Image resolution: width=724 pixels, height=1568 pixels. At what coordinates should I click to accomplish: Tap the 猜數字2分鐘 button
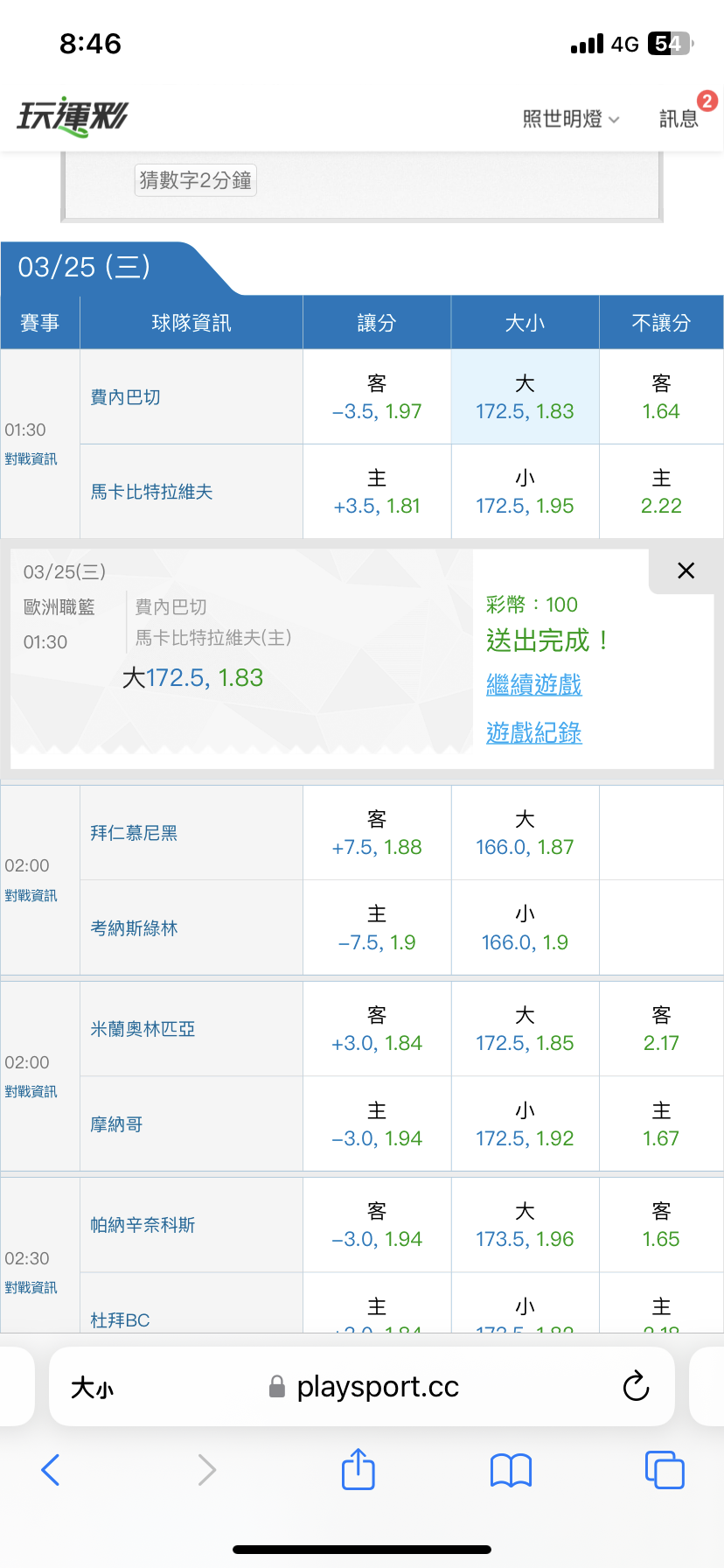tap(196, 180)
